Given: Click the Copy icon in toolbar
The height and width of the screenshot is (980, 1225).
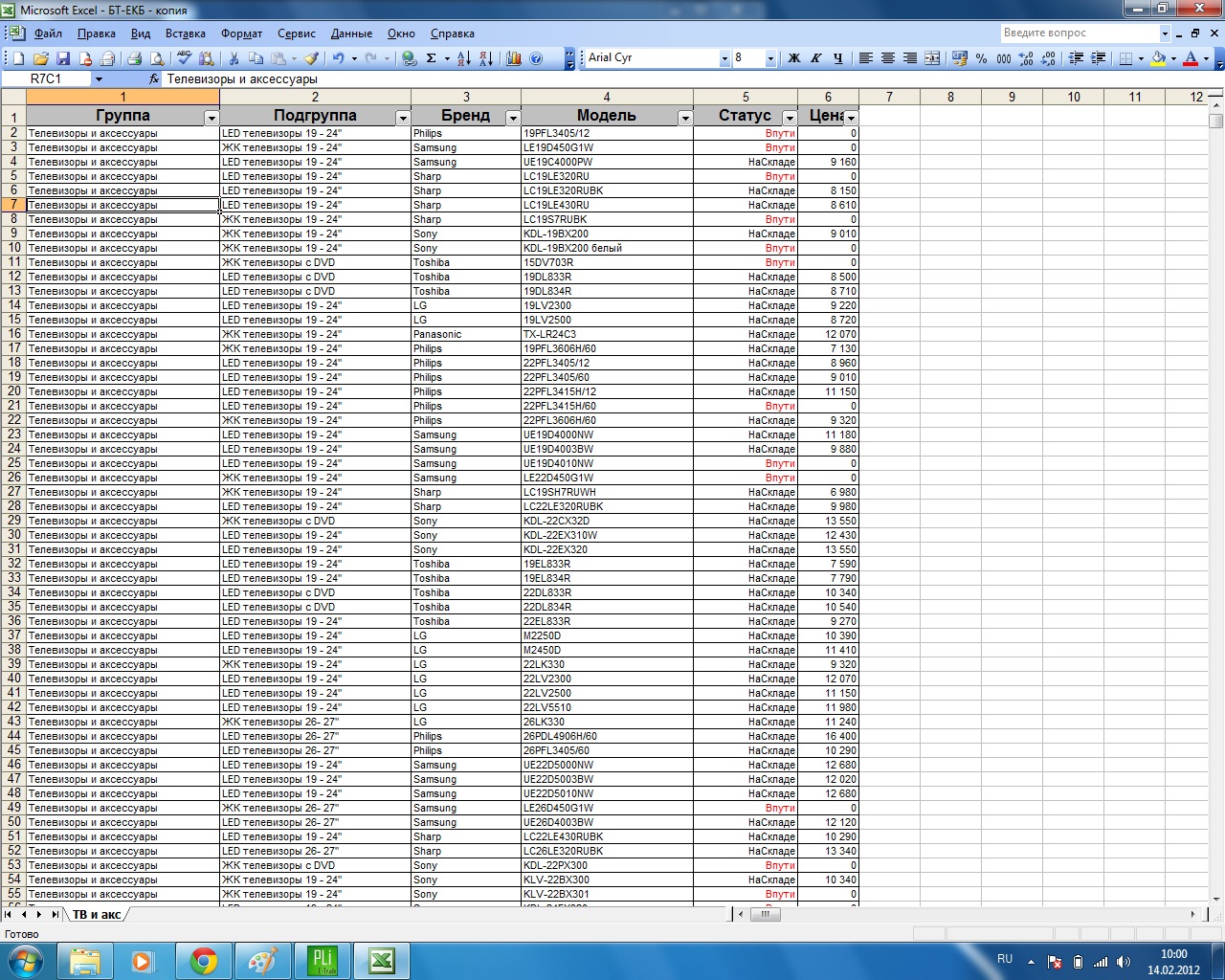Looking at the screenshot, I should 256,58.
